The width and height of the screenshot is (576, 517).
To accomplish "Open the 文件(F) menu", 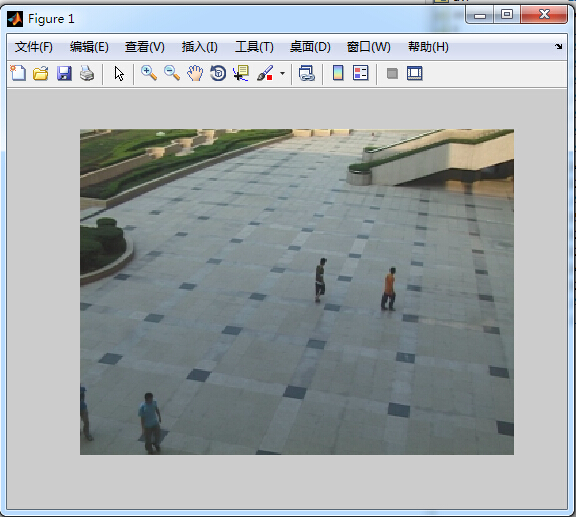I will click(x=34, y=47).
